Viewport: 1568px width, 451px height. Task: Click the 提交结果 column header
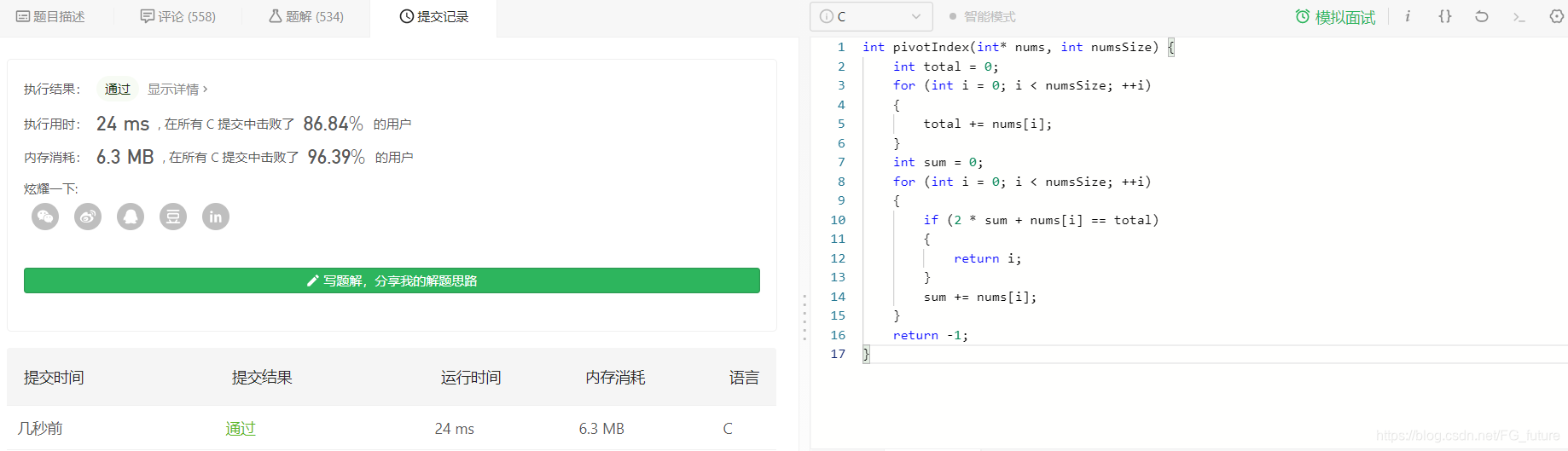pyautogui.click(x=262, y=377)
